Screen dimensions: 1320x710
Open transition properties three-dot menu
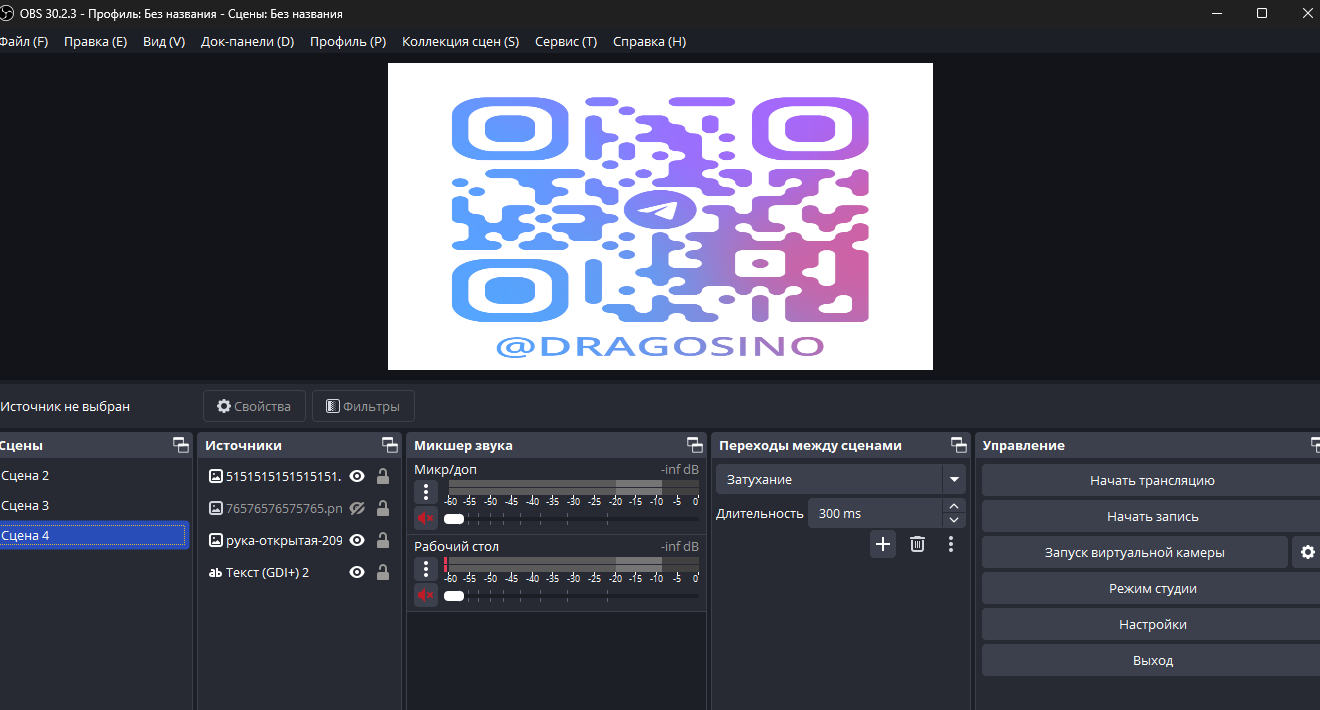(x=951, y=544)
